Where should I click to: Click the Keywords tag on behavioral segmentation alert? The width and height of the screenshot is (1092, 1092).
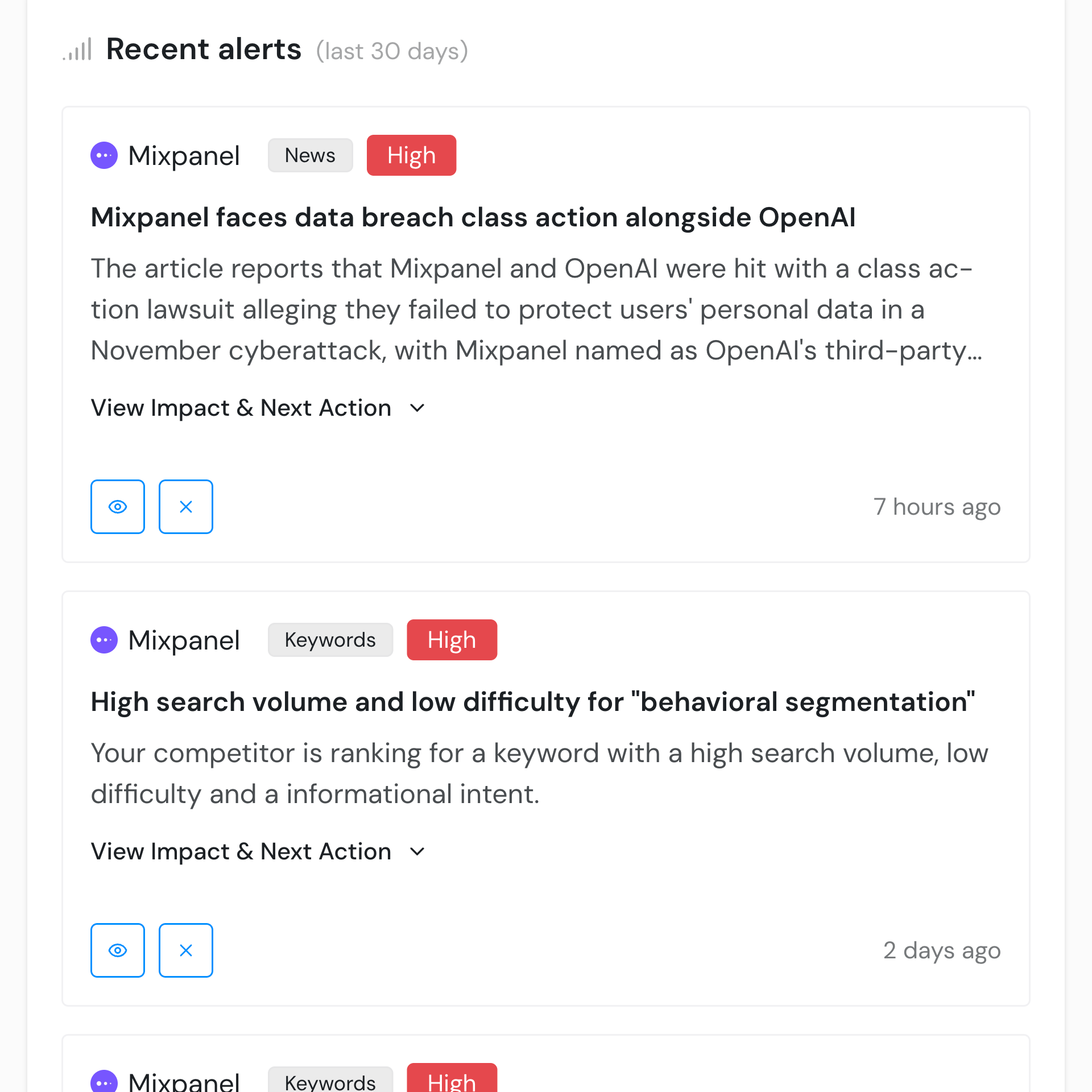coord(330,640)
